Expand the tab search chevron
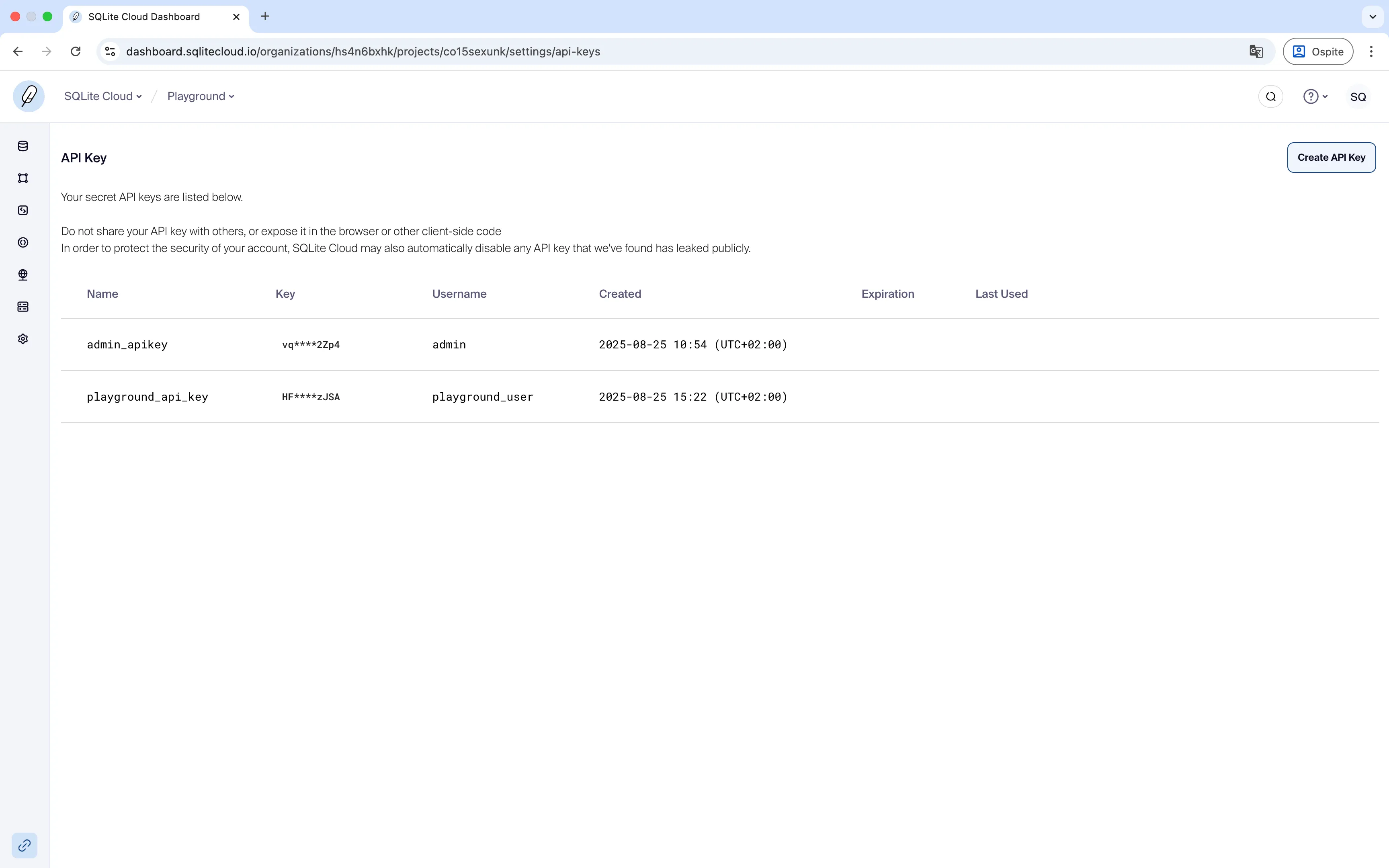Viewport: 1389px width, 868px height. point(1373,16)
